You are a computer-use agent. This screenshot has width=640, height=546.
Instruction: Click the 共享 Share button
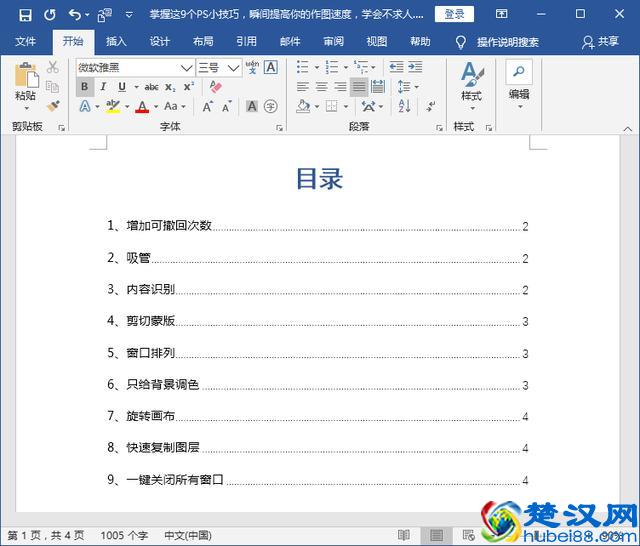coord(600,42)
